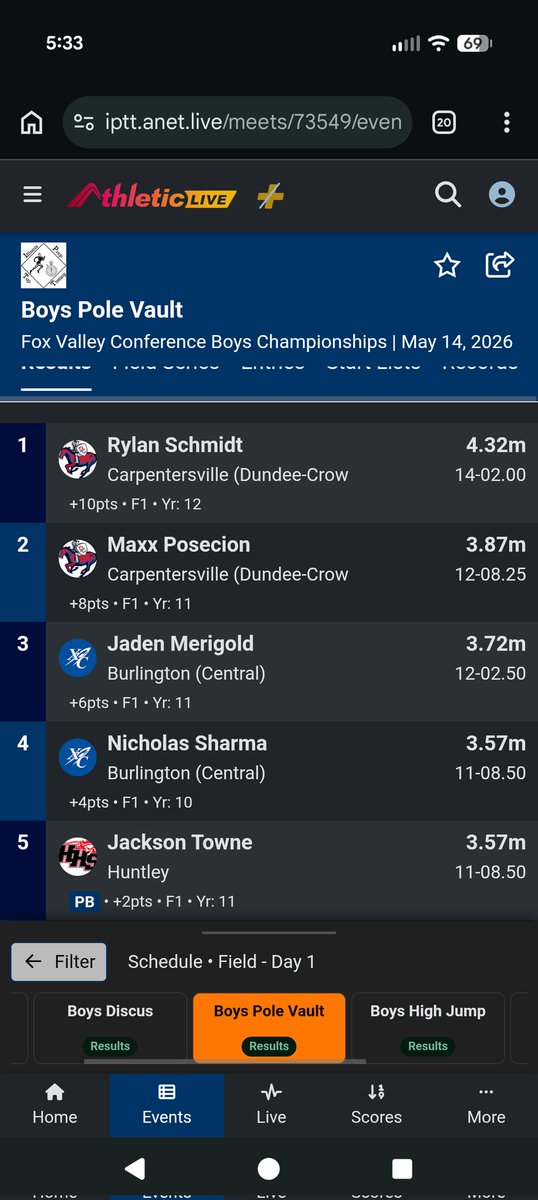Image resolution: width=538 pixels, height=1200 pixels.
Task: Select the Boys High Jump event tab
Action: coord(428,1027)
